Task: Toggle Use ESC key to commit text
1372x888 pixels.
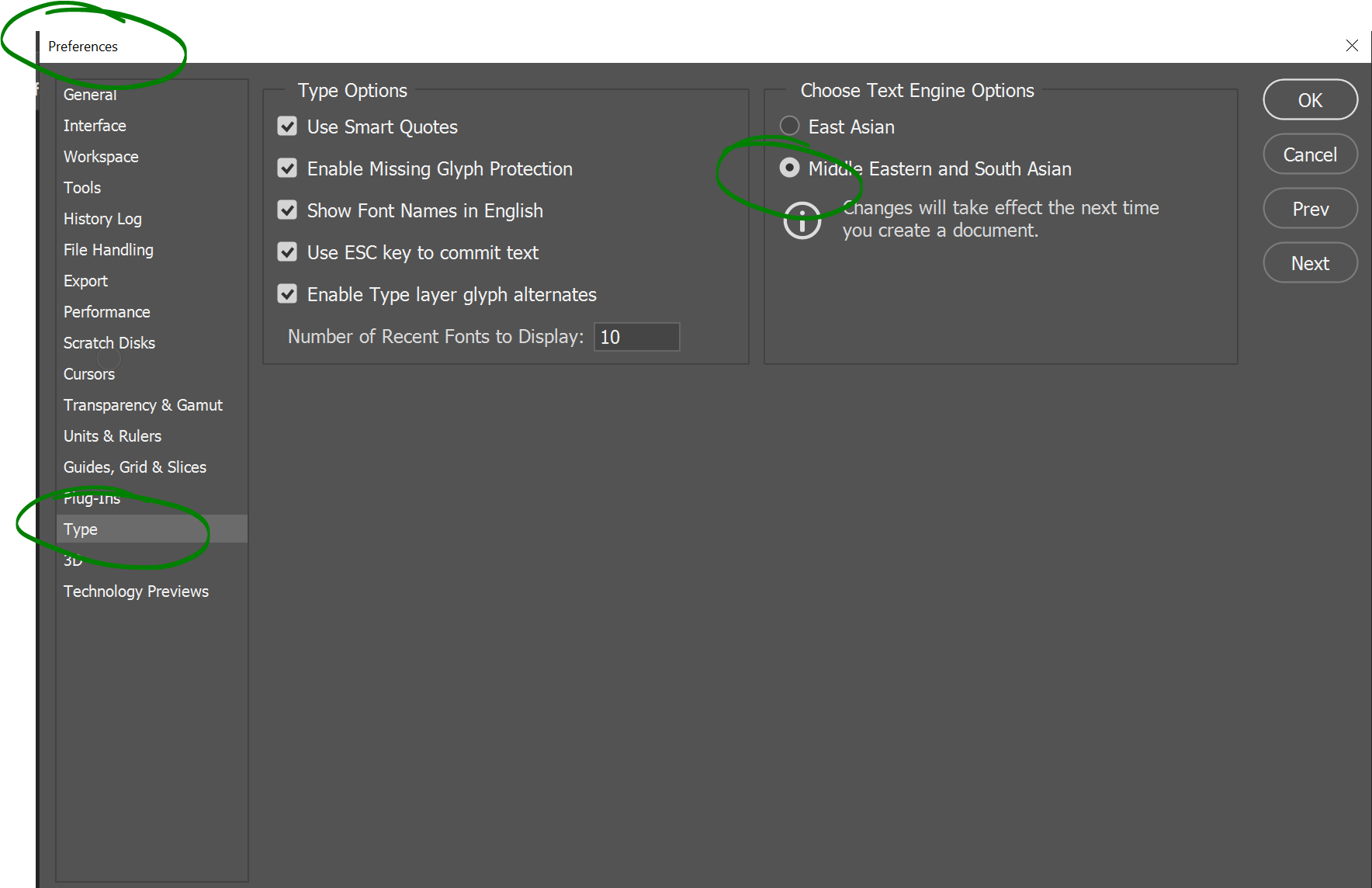Action: (x=287, y=252)
